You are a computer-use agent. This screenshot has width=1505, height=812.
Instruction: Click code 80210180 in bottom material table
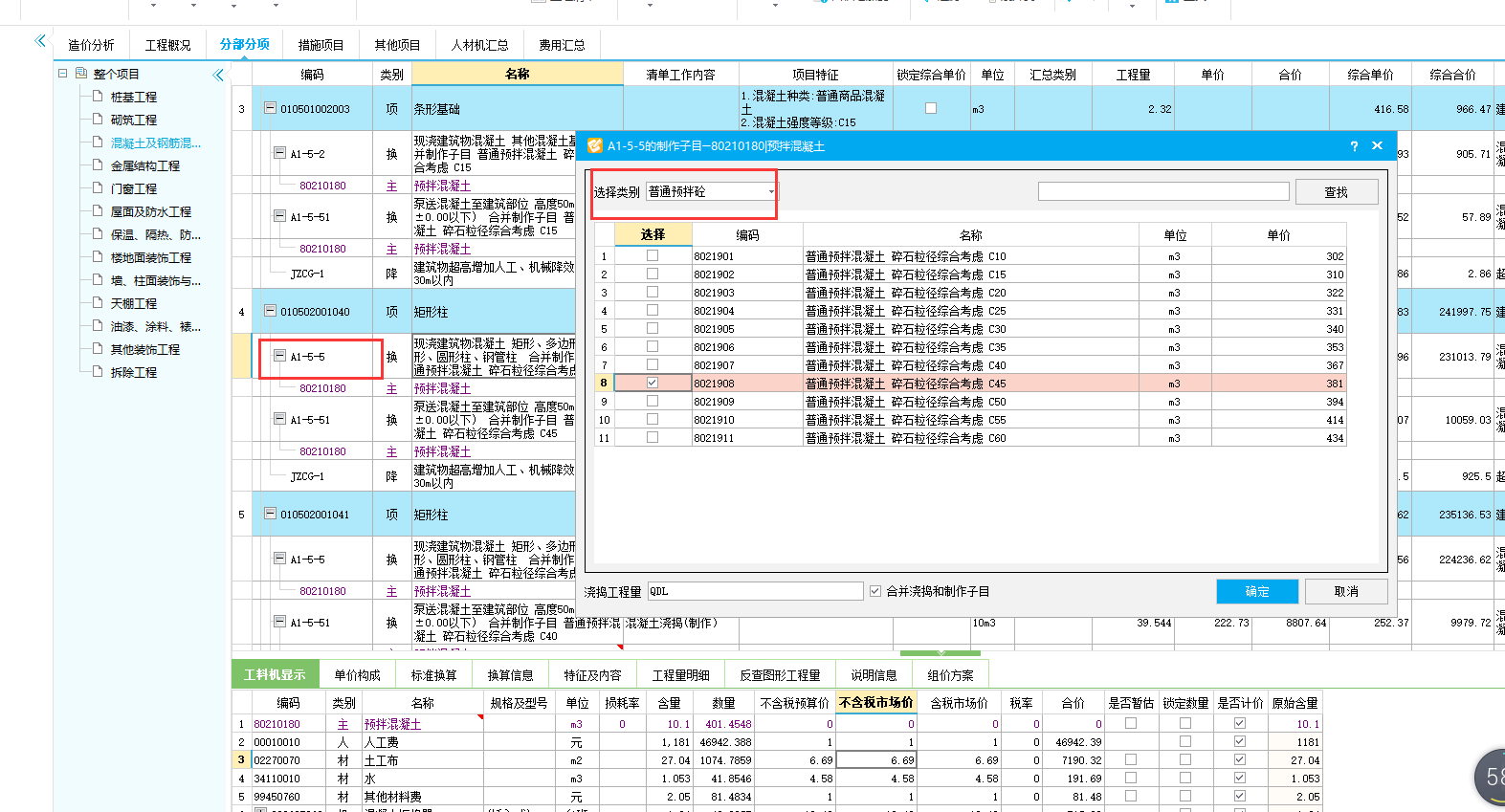tap(277, 724)
